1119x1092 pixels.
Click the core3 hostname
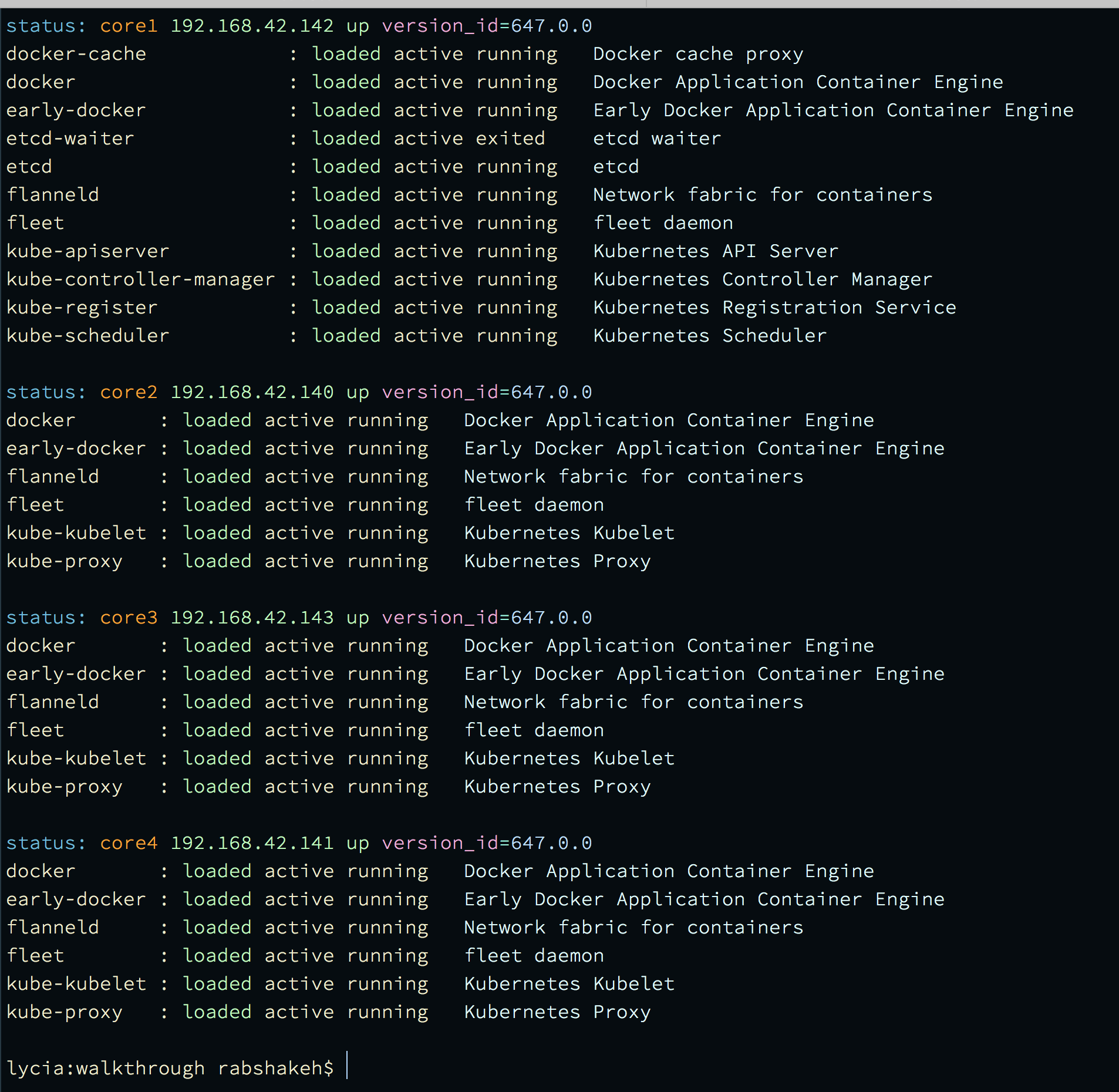pos(129,618)
